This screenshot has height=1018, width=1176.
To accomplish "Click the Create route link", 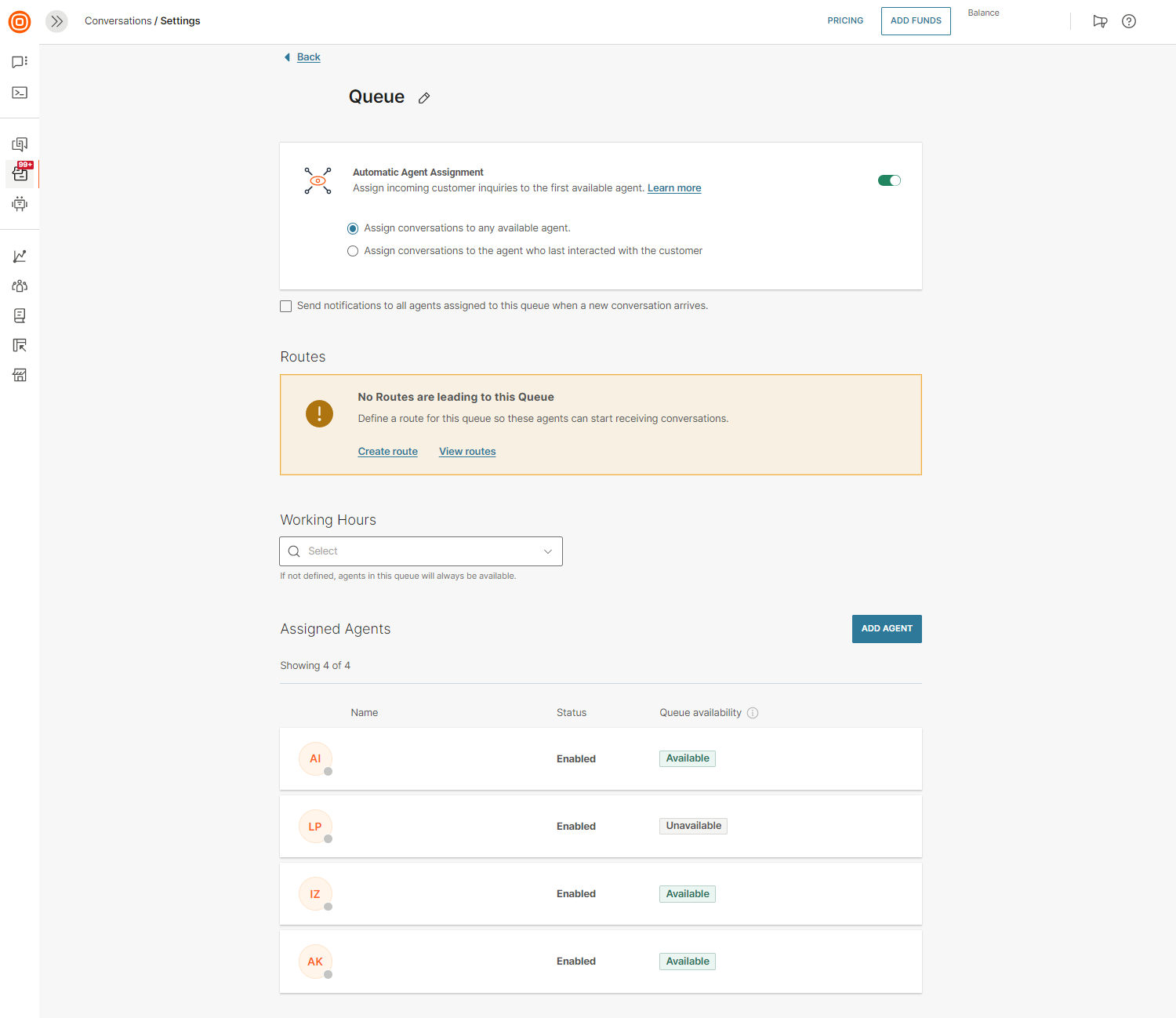I will point(387,452).
